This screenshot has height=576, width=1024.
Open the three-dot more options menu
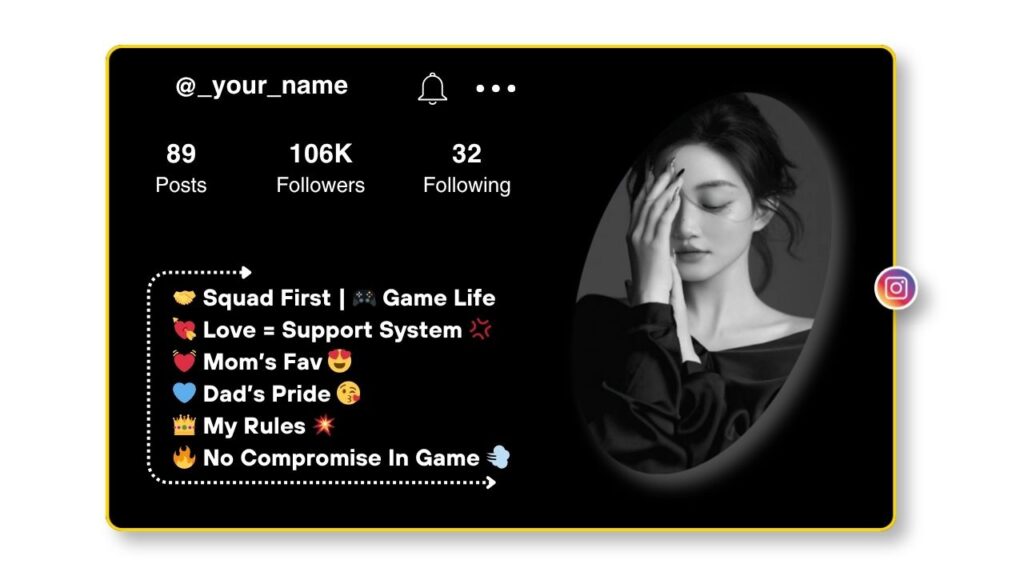[x=496, y=88]
